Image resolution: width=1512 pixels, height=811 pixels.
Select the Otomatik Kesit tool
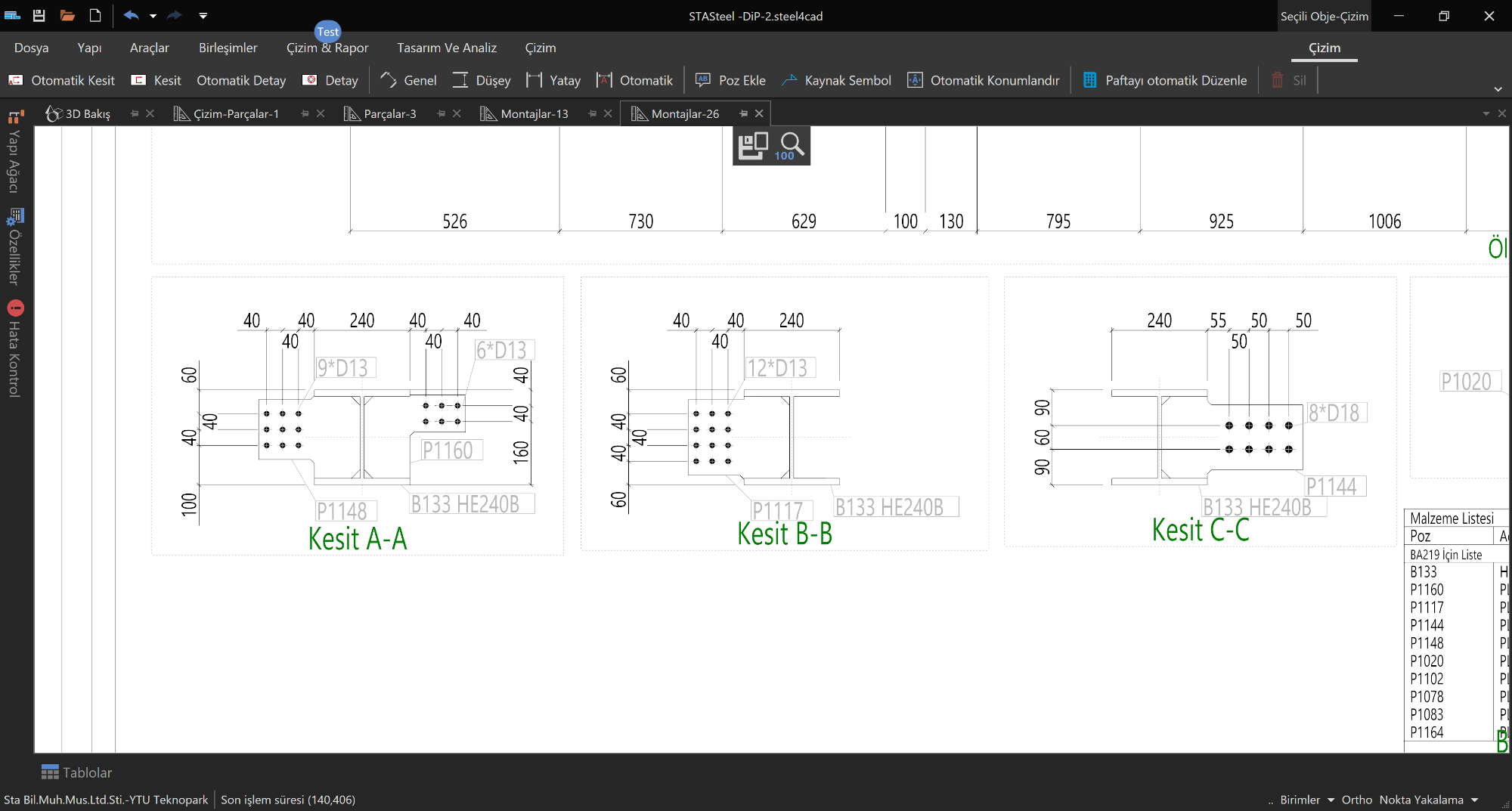coord(62,80)
